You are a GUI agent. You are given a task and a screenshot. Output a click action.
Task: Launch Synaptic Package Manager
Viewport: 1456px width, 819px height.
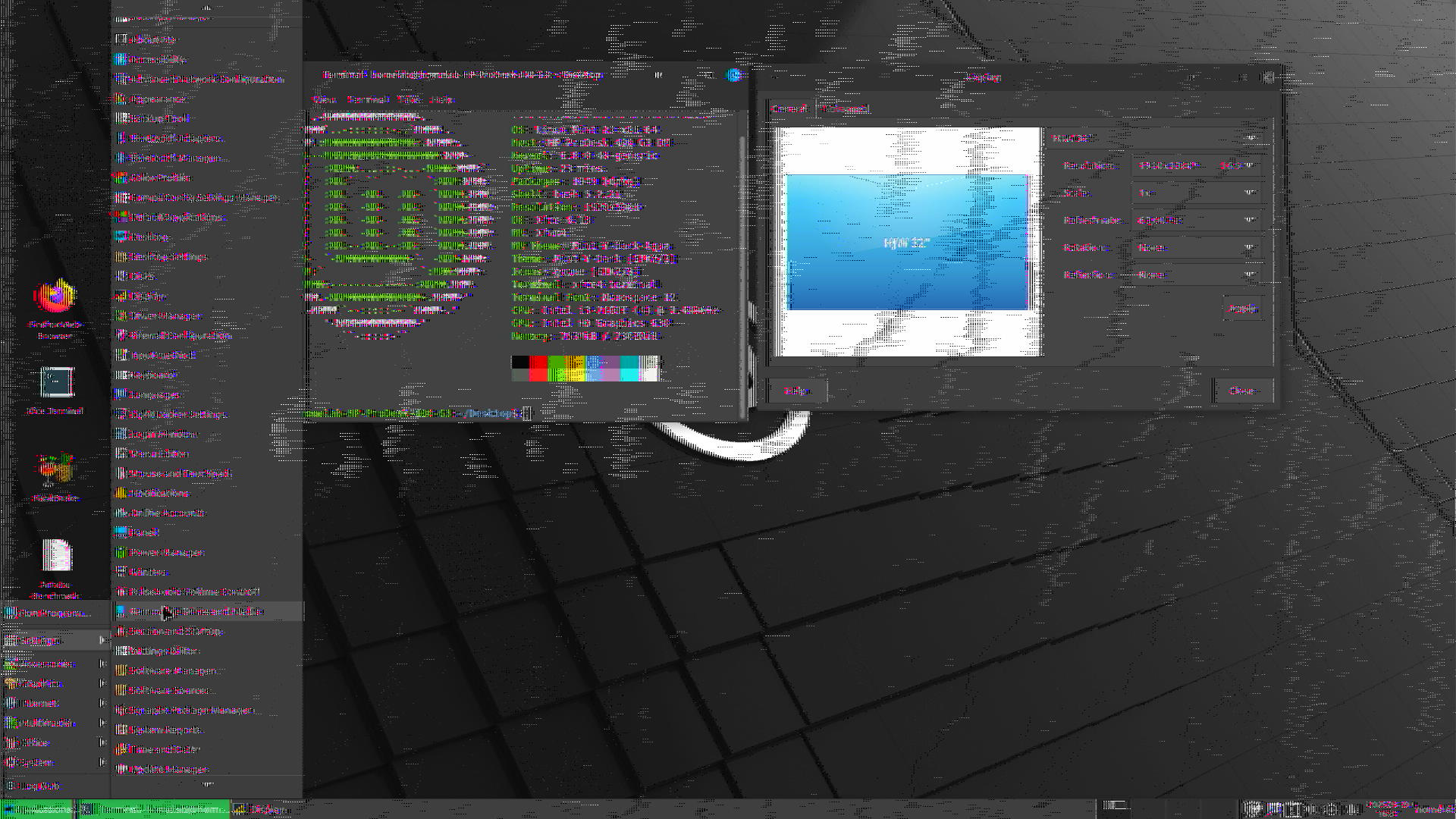point(206,710)
